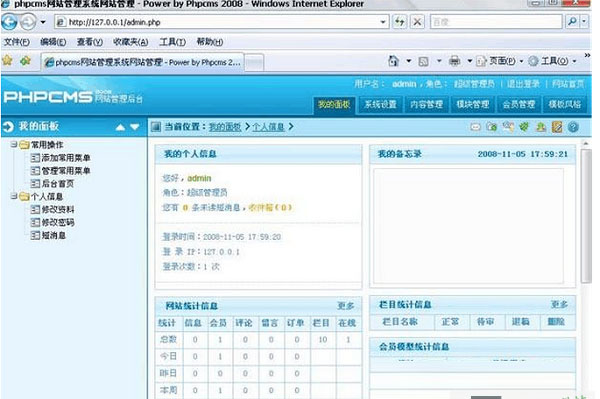Screen dimensions: 600x399
Task: Open the recent pages dropdown arrow
Action: [x=43, y=22]
